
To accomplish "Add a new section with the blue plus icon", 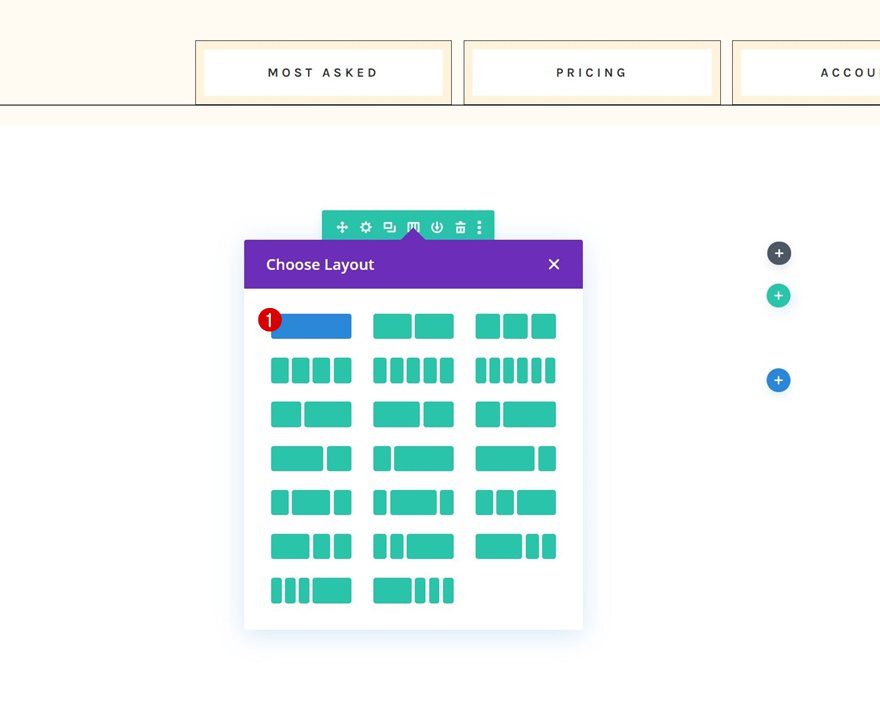I will point(778,380).
